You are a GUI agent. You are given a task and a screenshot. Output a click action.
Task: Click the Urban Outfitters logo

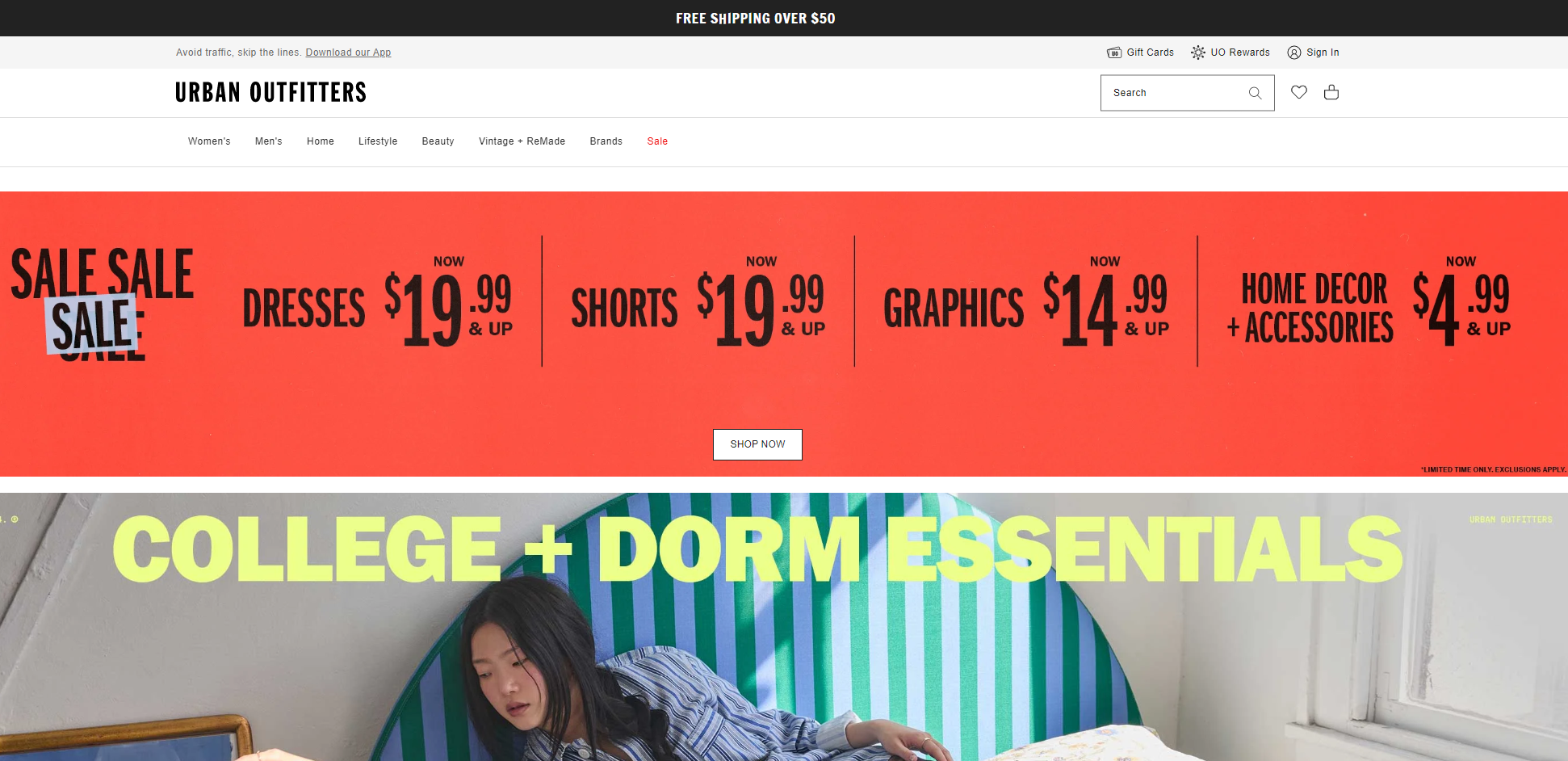pyautogui.click(x=270, y=91)
